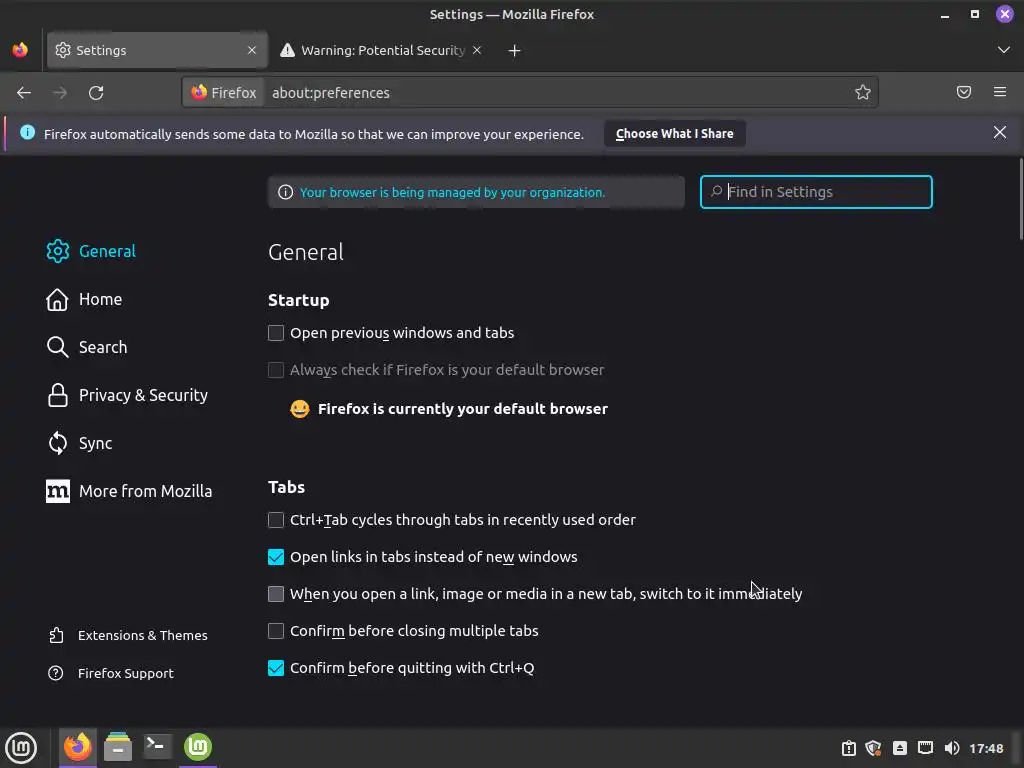This screenshot has width=1024, height=768.
Task: Switch to Warning: Potential Security tab
Action: tap(381, 50)
